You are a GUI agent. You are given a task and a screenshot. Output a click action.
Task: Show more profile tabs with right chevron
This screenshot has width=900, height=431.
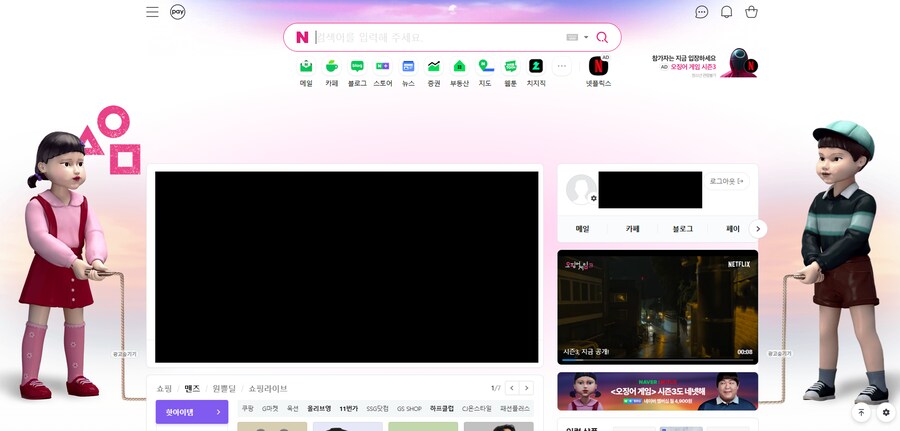pyautogui.click(x=758, y=228)
